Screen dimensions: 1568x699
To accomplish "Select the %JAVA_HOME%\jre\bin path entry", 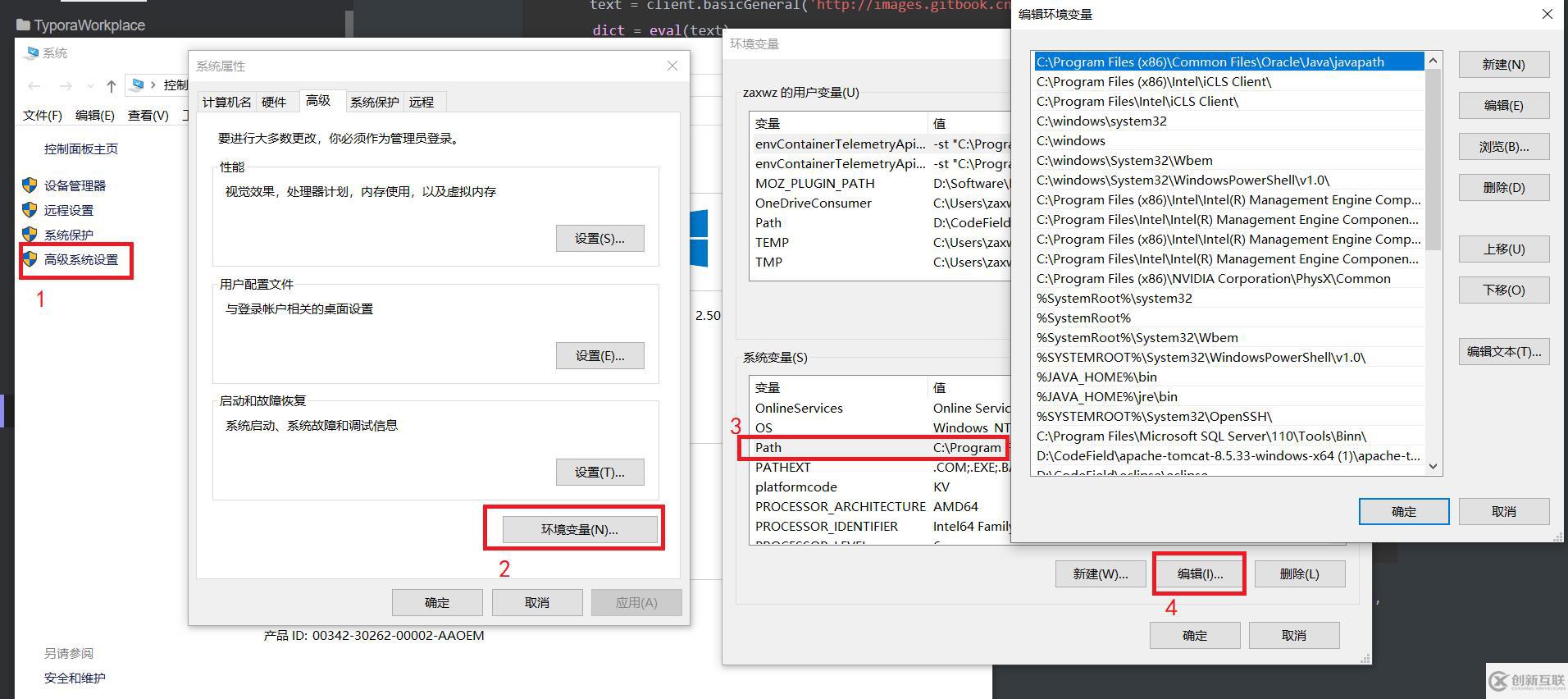I will click(1228, 396).
